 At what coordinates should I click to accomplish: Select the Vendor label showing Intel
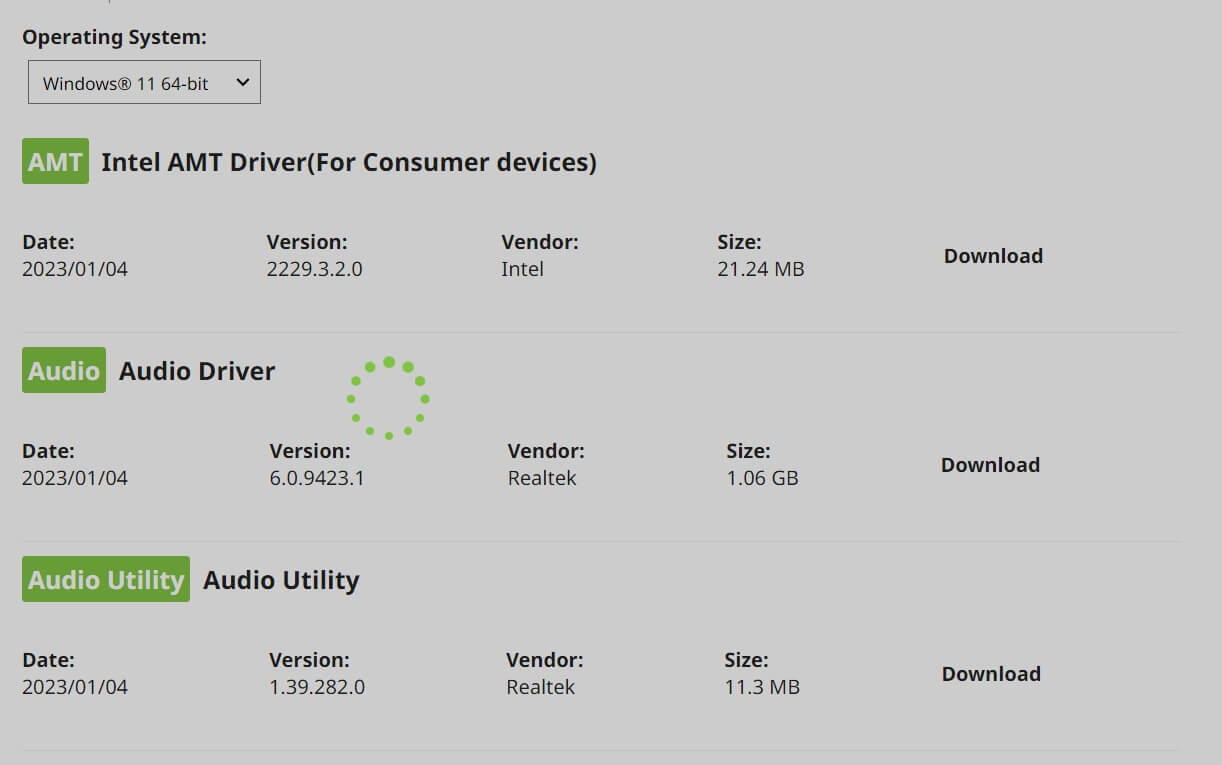pyautogui.click(x=540, y=241)
